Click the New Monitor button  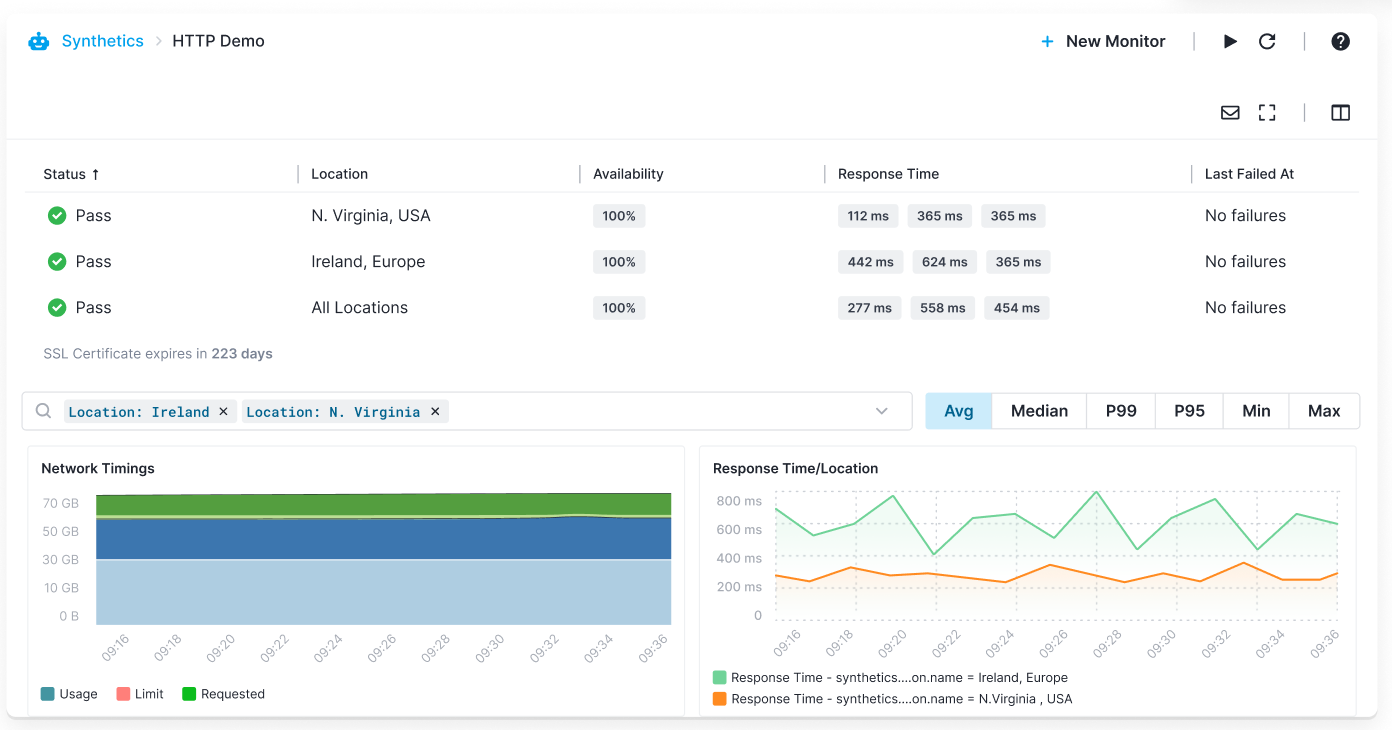click(x=1103, y=41)
